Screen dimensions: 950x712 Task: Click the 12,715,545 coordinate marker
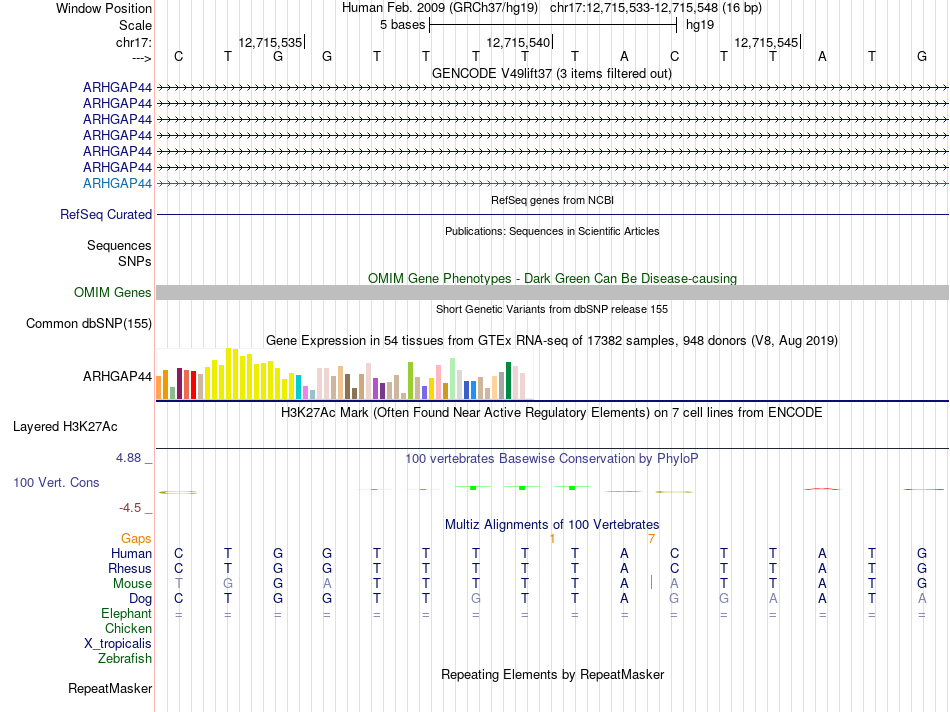click(x=766, y=42)
